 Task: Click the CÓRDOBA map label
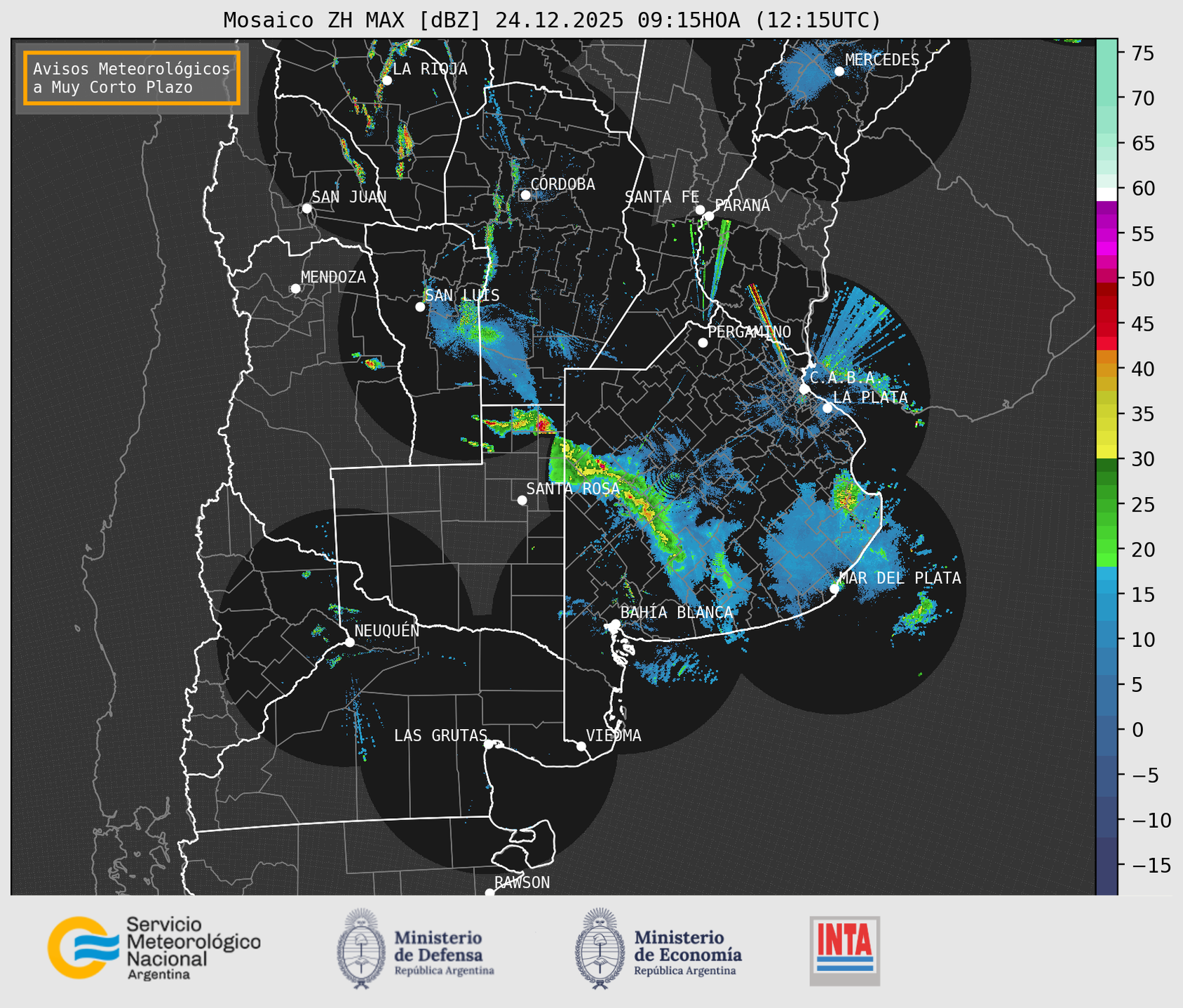pyautogui.click(x=563, y=184)
